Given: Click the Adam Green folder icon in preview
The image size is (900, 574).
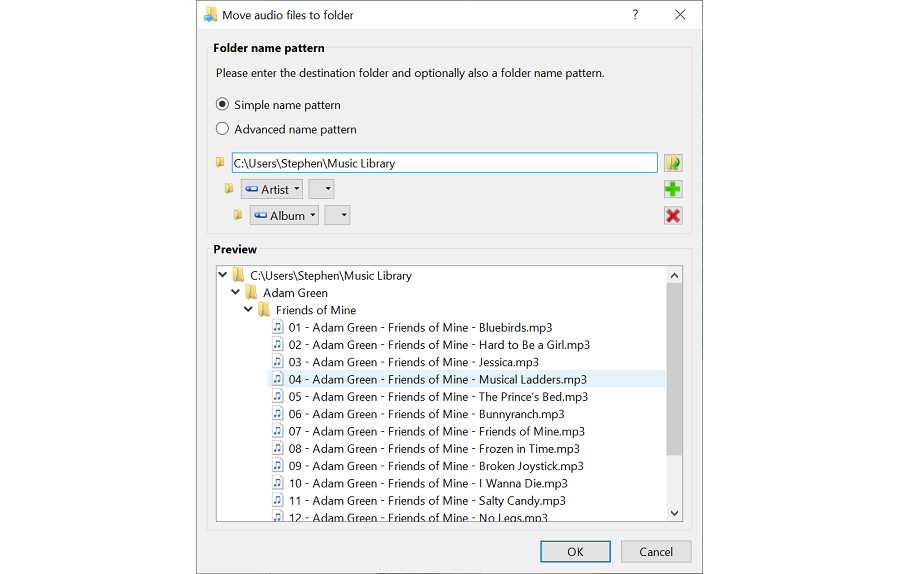Looking at the screenshot, I should [x=251, y=293].
